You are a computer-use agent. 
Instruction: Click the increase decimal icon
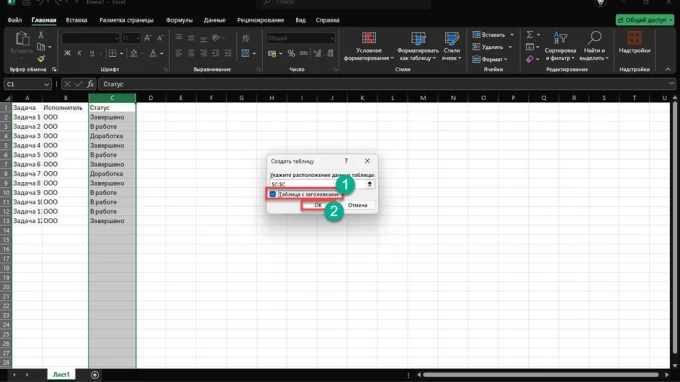coord(317,53)
